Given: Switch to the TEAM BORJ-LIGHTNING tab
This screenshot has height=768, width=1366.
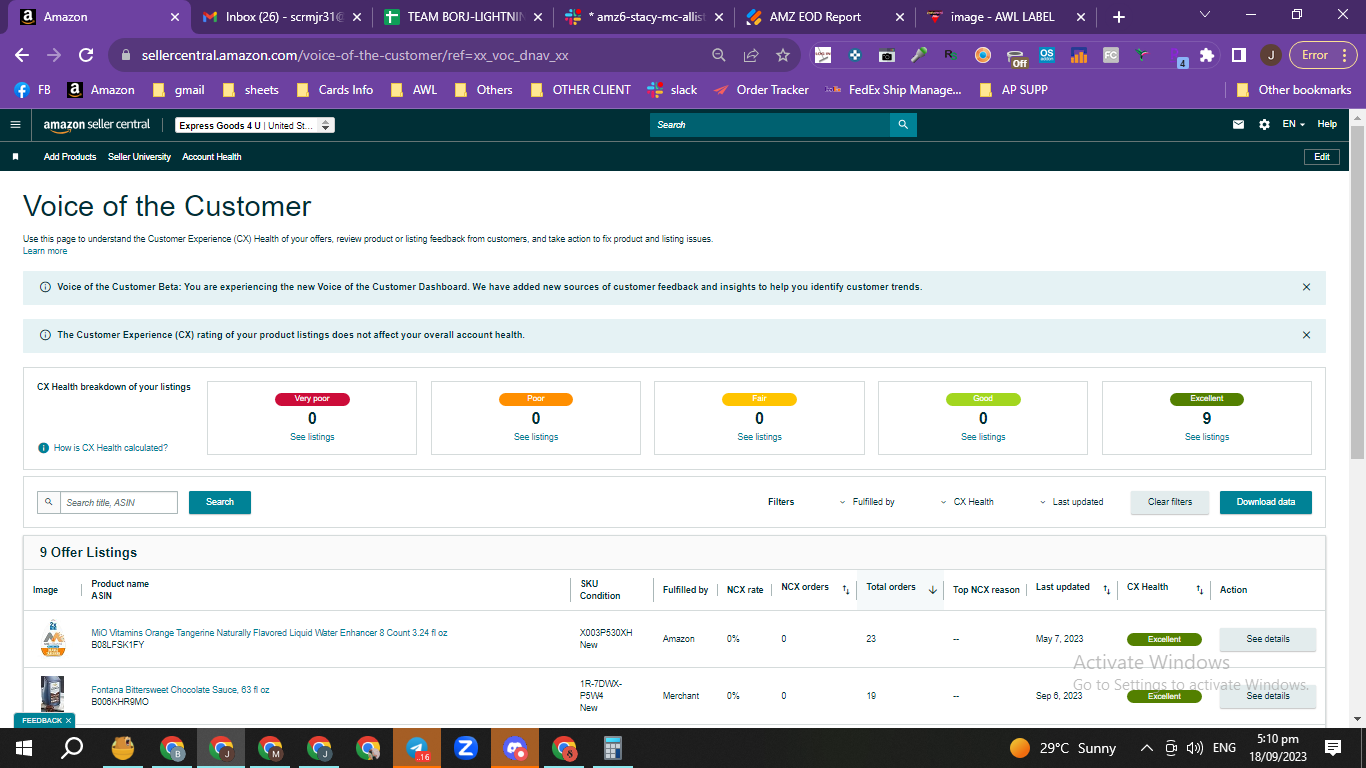Looking at the screenshot, I should (462, 17).
